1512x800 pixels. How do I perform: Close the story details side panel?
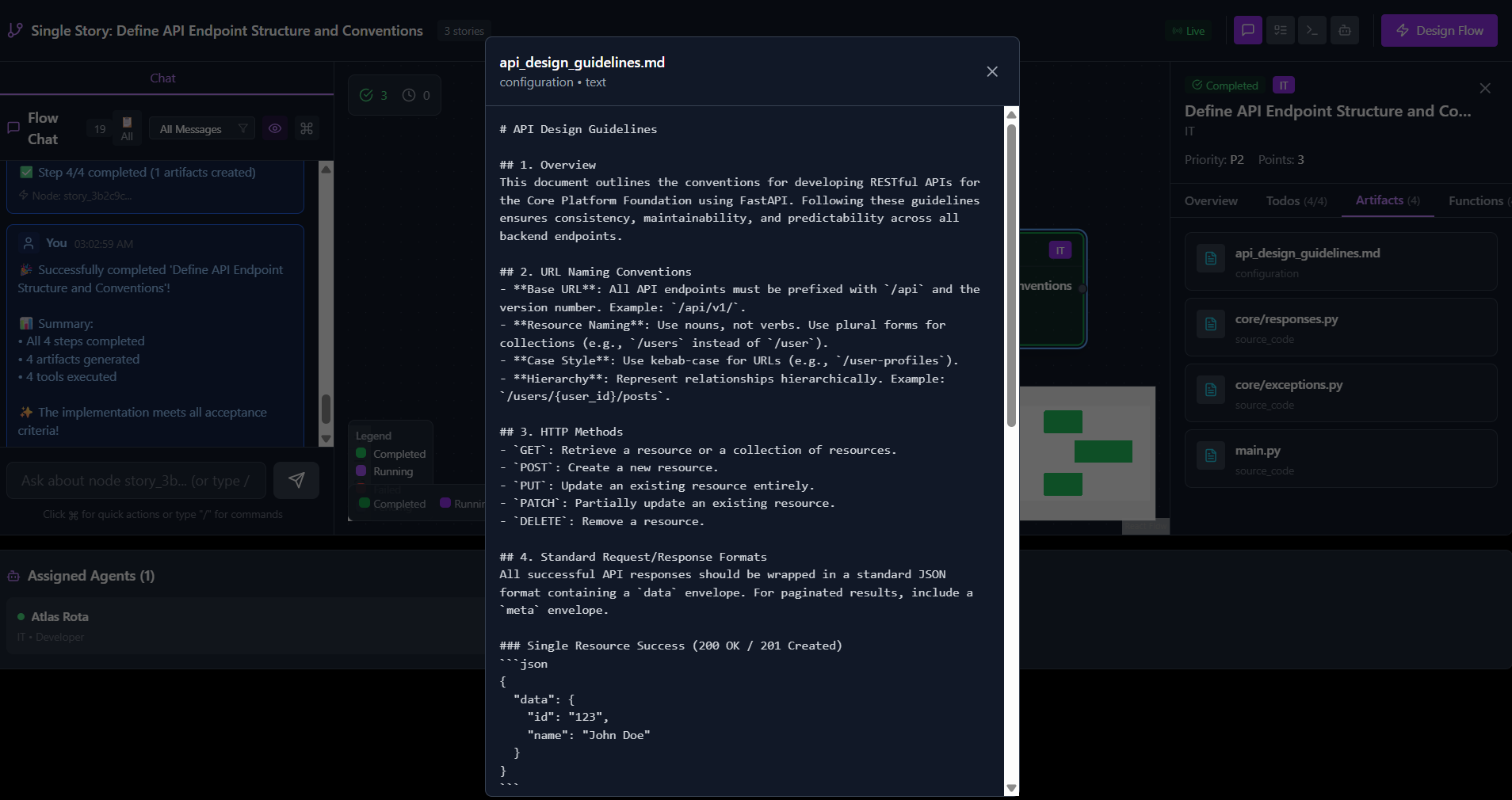point(1485,88)
